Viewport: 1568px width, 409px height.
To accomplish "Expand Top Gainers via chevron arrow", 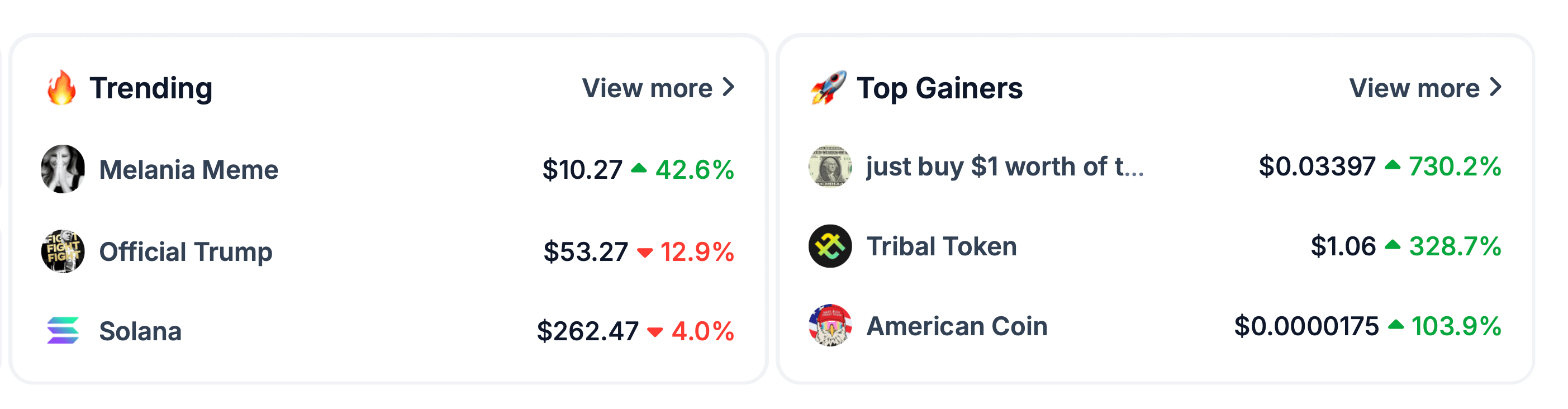I will tap(1495, 88).
